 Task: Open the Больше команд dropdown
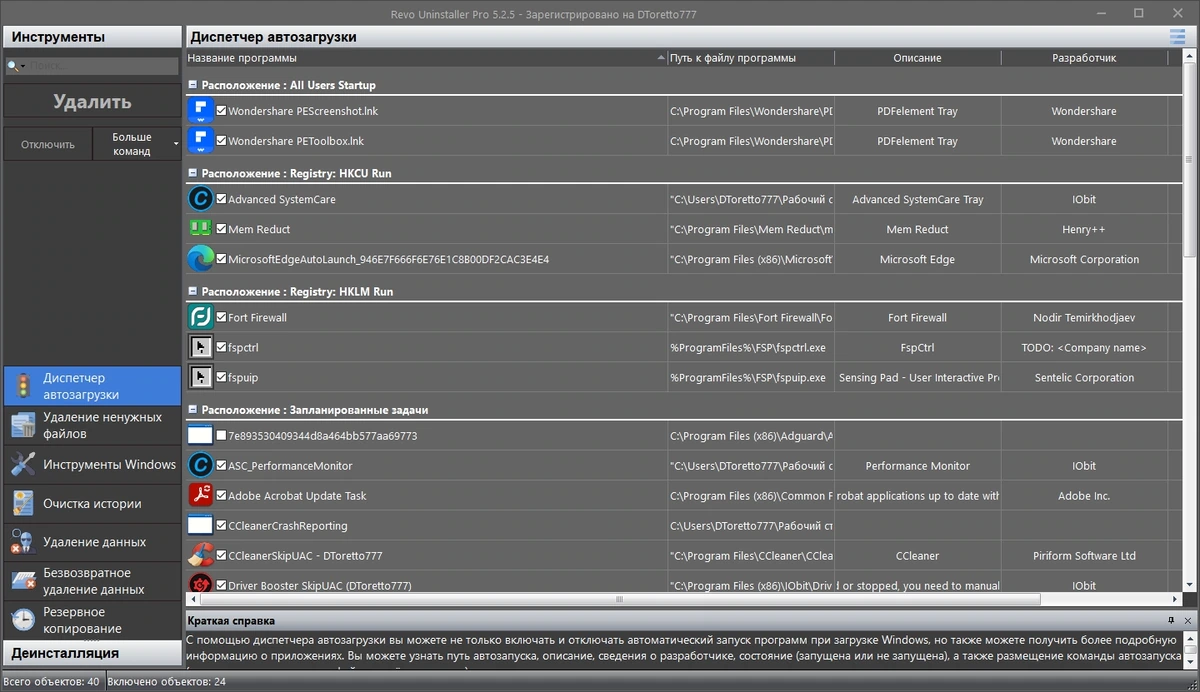pyautogui.click(x=138, y=144)
